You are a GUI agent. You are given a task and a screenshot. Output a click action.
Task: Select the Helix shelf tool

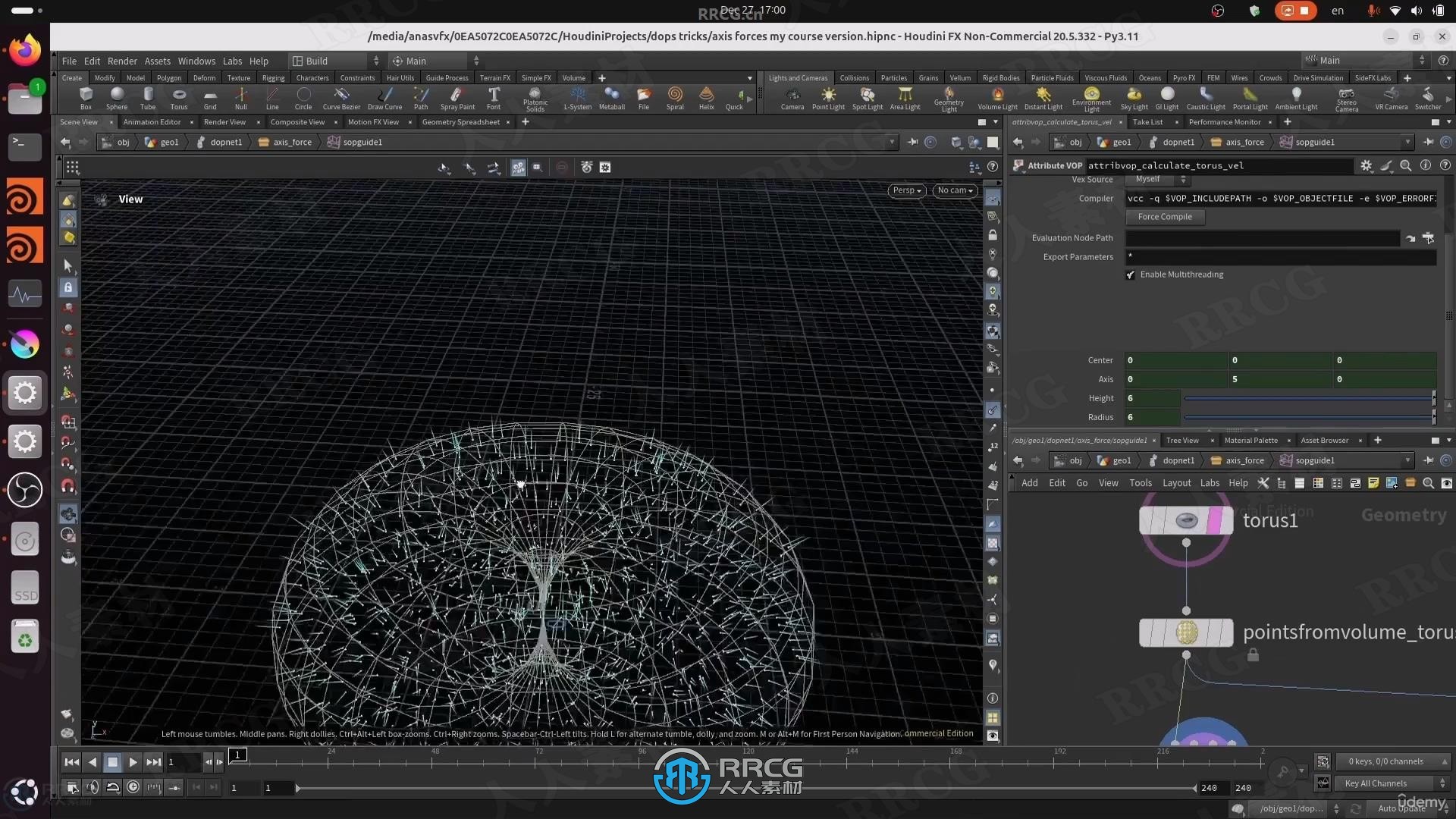tap(707, 97)
